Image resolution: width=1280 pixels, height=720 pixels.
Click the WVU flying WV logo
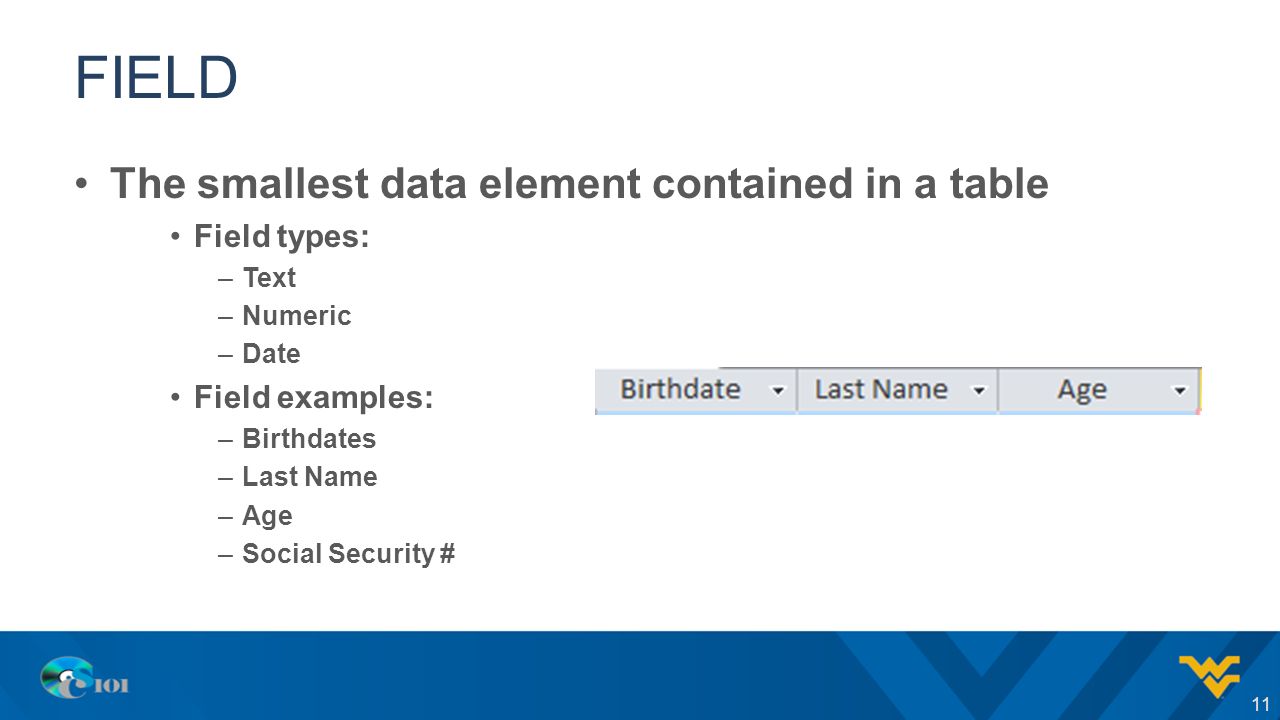pyautogui.click(x=1209, y=677)
